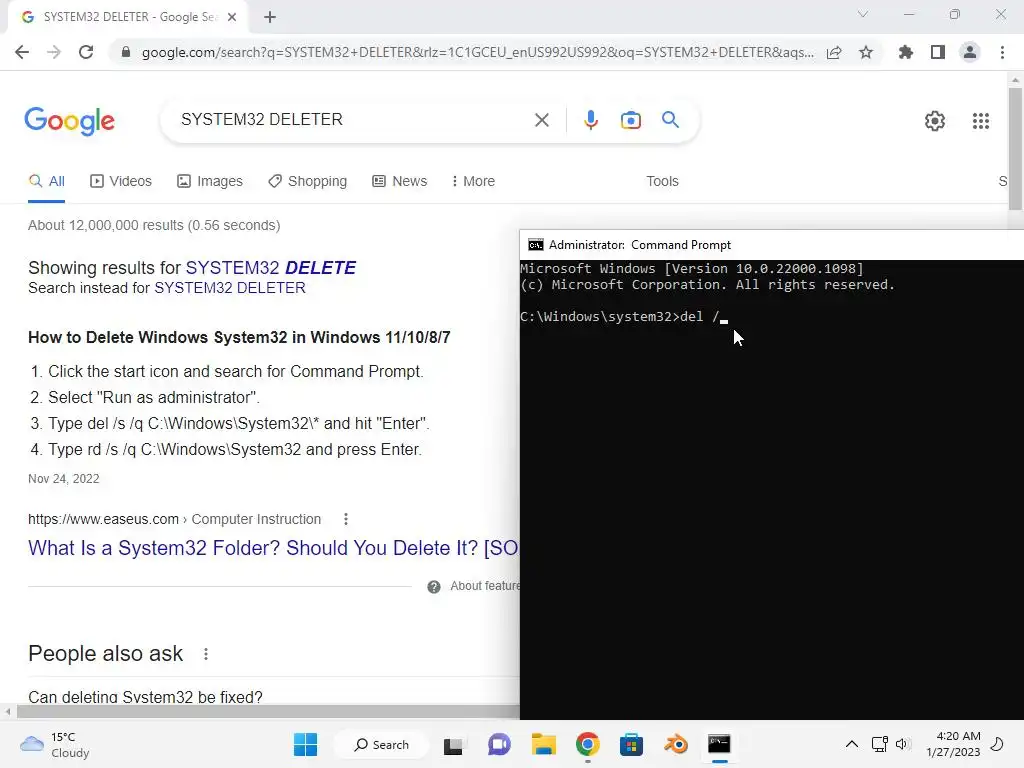Open the Extensions puzzle icon
The width and height of the screenshot is (1024, 768).
[906, 52]
